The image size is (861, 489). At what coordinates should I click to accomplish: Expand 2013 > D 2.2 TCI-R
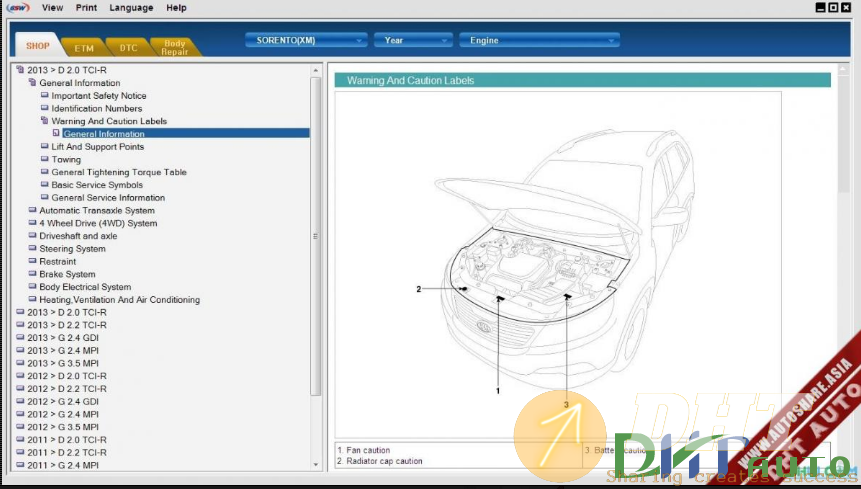67,325
